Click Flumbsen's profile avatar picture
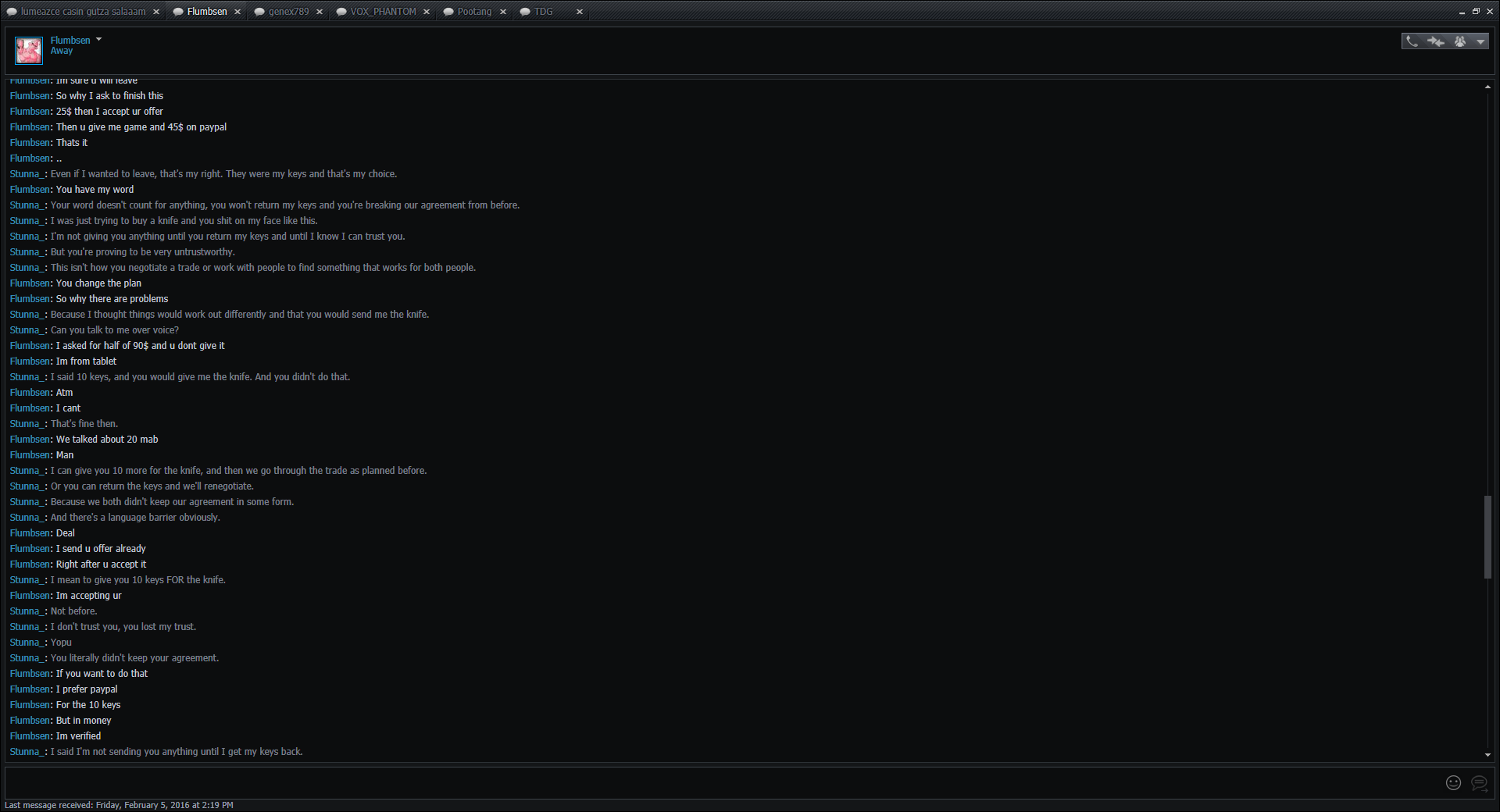The width and height of the screenshot is (1500, 812). [29, 51]
